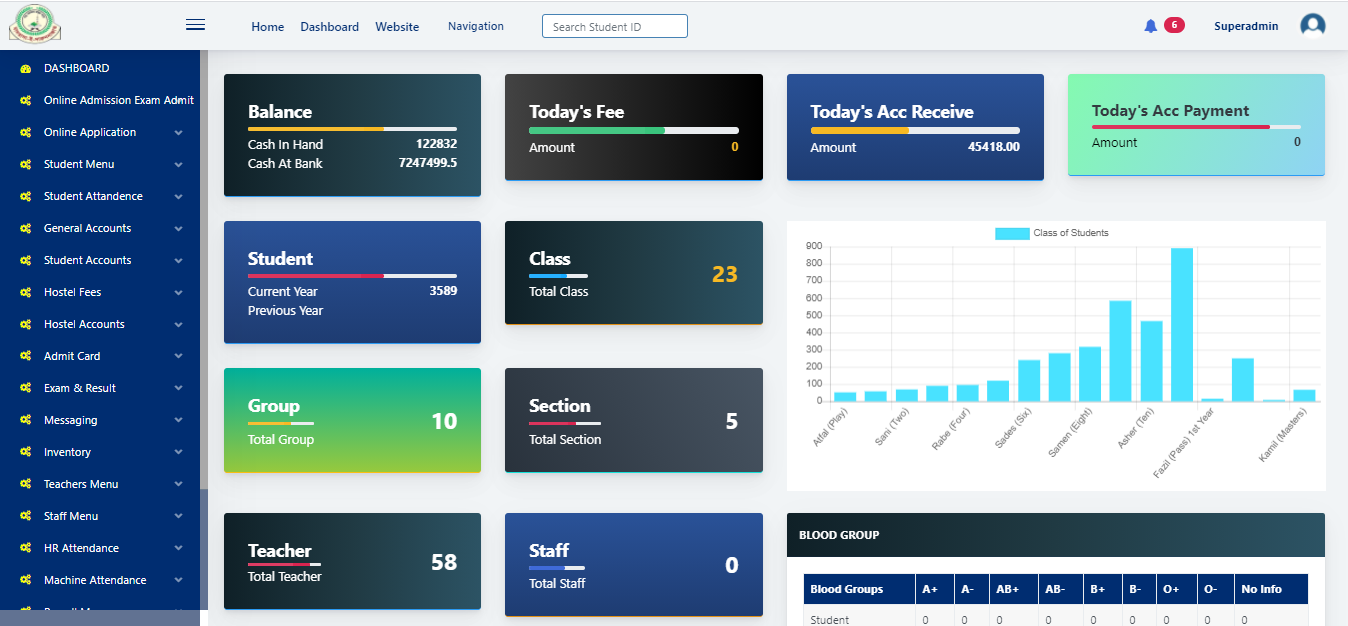Click the Balance card yellow progress bar
Image resolution: width=1348 pixels, height=626 pixels.
(x=316, y=129)
